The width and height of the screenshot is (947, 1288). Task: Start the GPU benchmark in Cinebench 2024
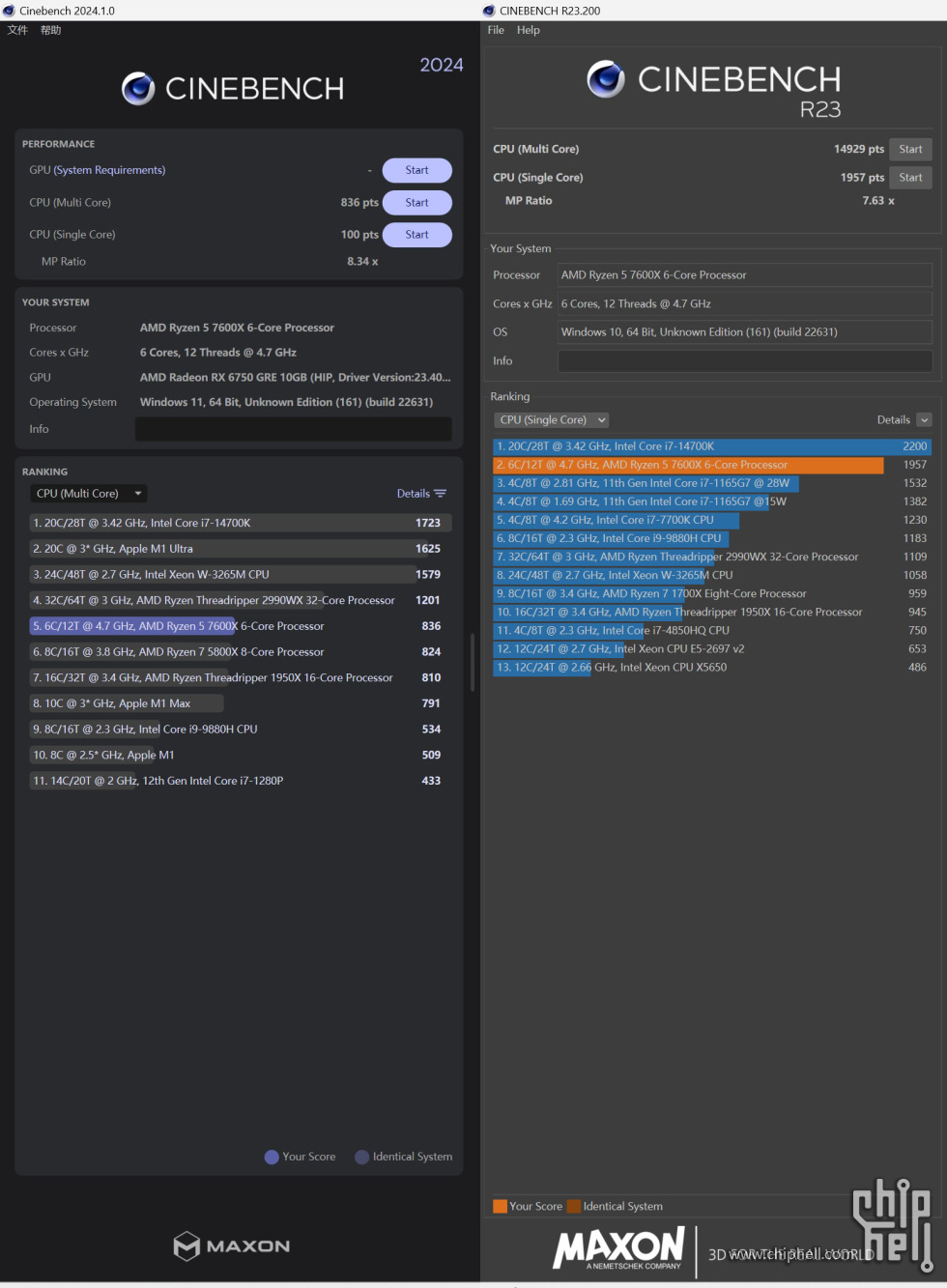click(x=417, y=170)
